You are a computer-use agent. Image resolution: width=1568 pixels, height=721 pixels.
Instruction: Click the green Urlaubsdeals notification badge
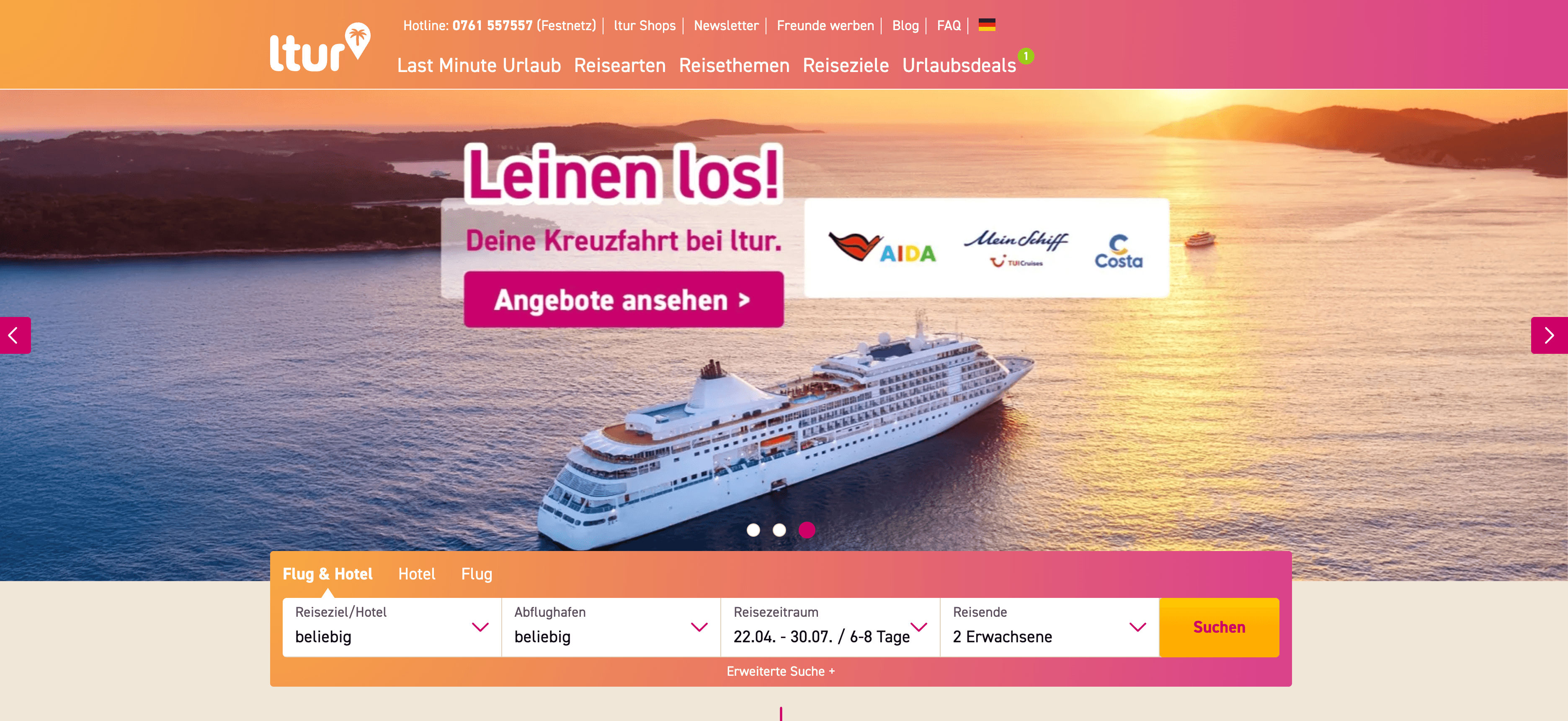1026,56
